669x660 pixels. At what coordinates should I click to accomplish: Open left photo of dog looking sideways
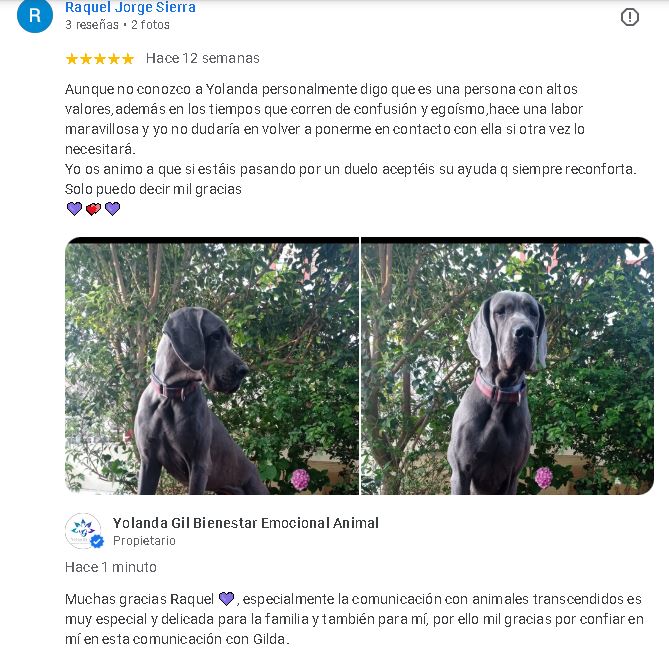pyautogui.click(x=212, y=366)
